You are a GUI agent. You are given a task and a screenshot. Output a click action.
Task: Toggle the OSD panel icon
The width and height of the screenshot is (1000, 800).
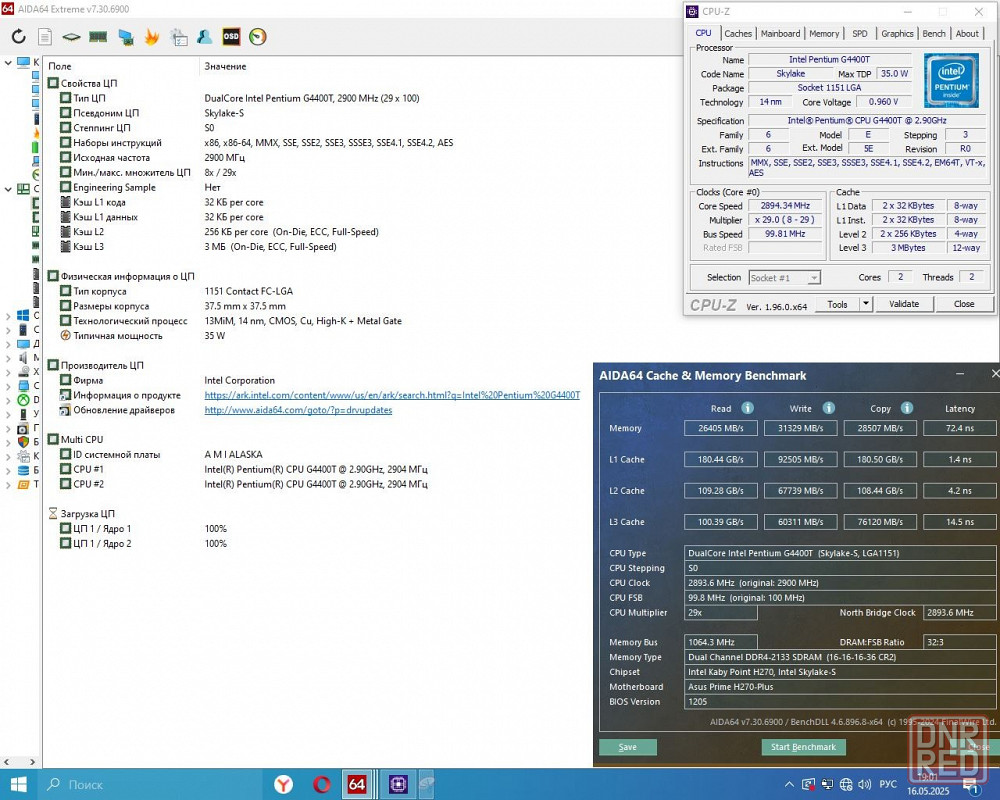[231, 36]
